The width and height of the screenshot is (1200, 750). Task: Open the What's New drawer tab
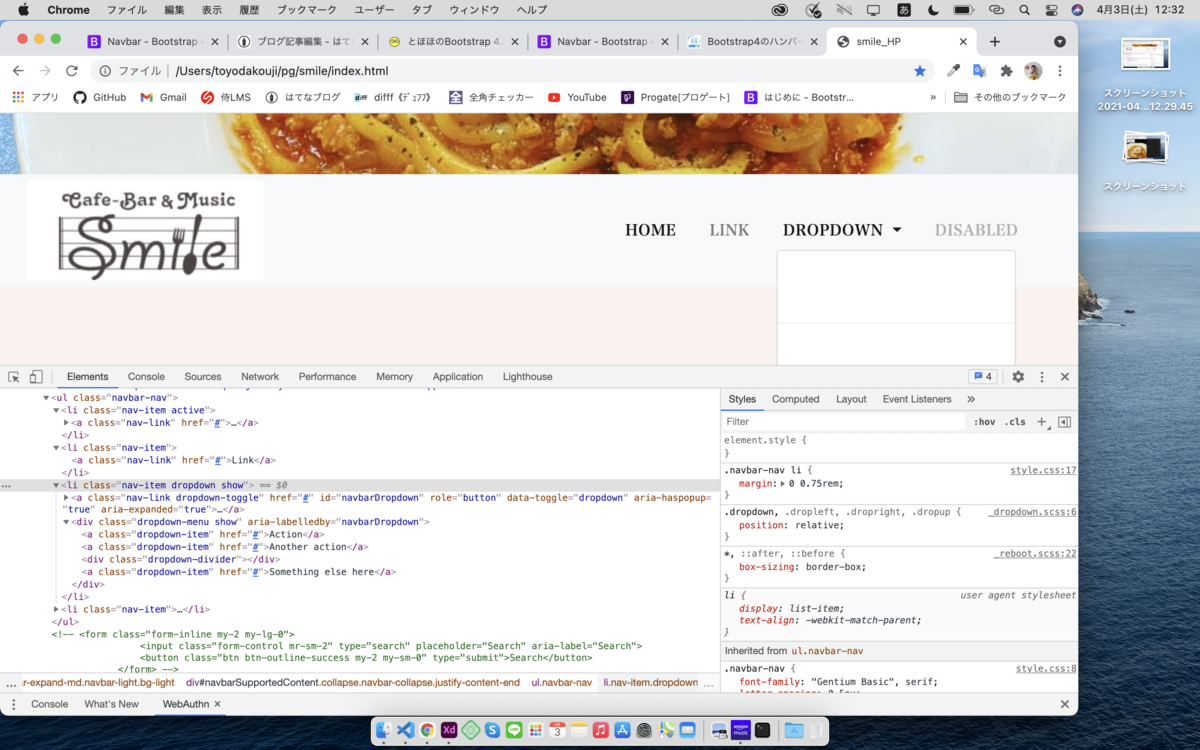tap(111, 704)
